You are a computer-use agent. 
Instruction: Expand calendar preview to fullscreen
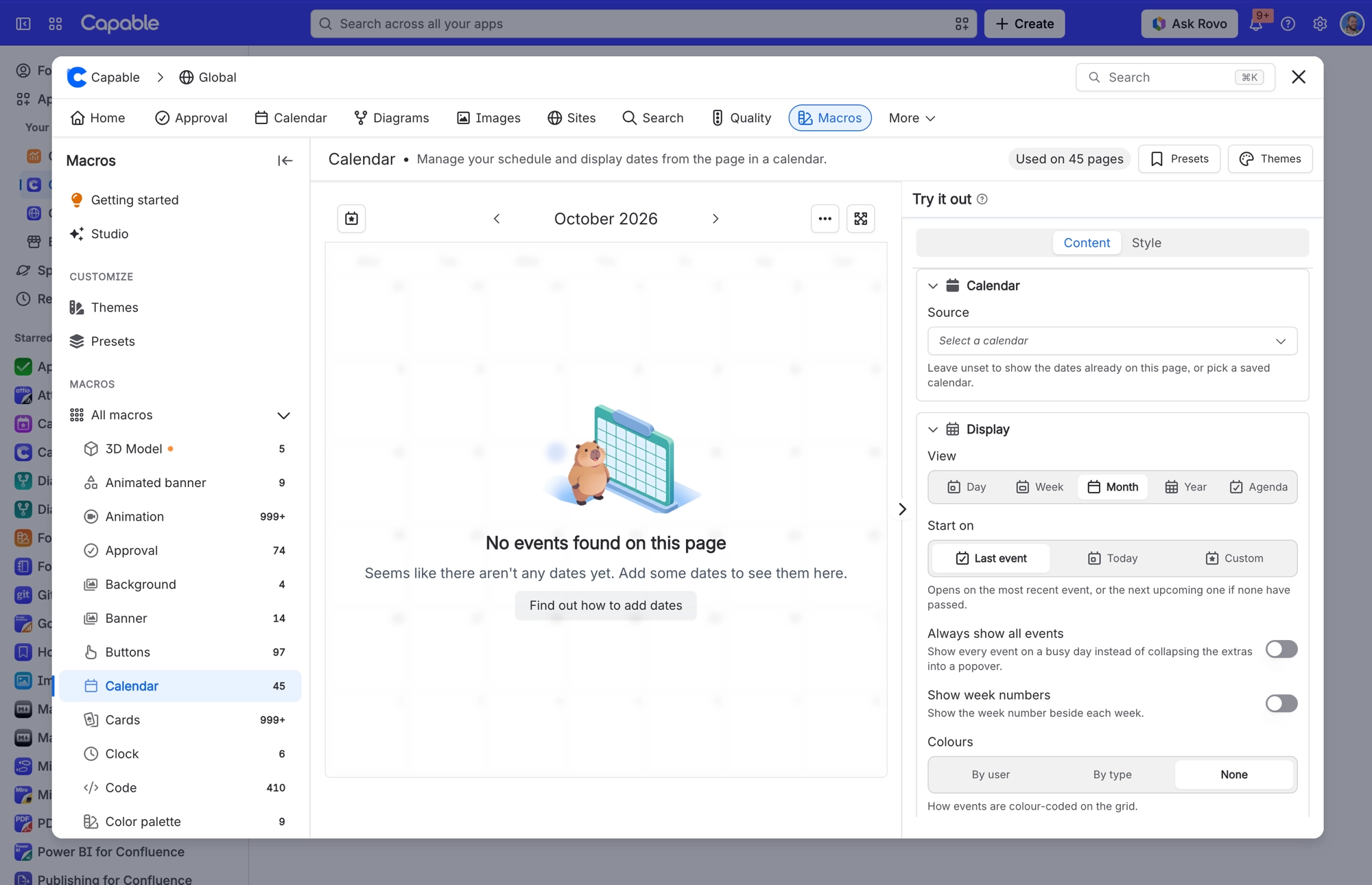(860, 219)
